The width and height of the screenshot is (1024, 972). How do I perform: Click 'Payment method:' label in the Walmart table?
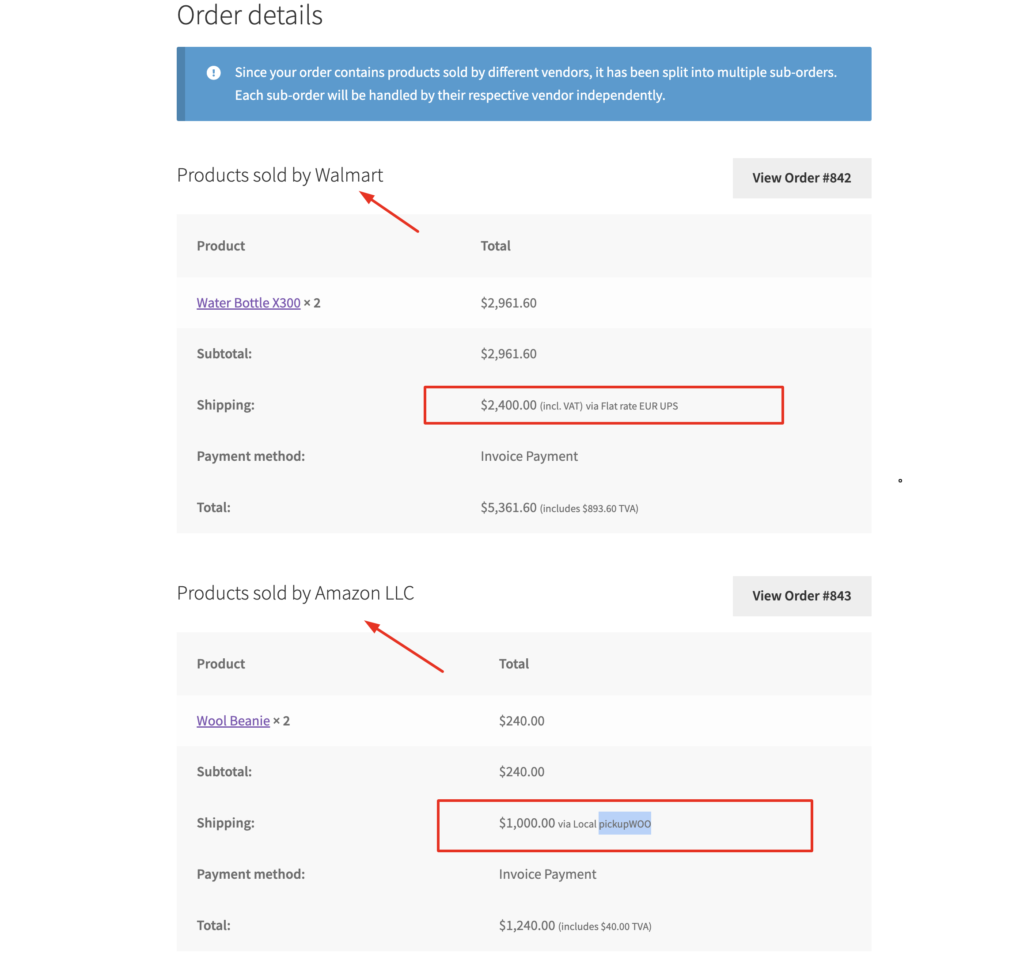(x=251, y=457)
